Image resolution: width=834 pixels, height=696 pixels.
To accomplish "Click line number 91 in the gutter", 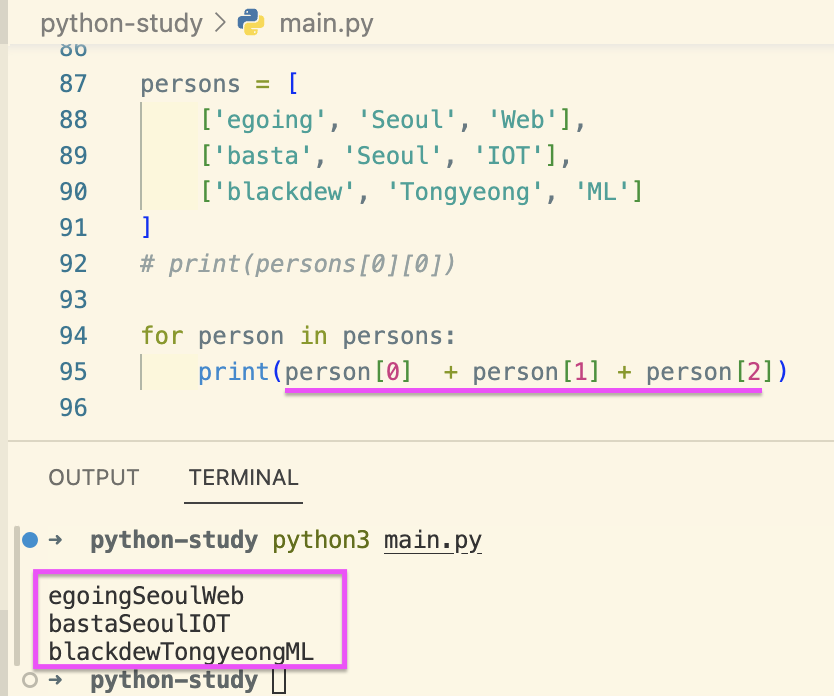I will coord(73,228).
